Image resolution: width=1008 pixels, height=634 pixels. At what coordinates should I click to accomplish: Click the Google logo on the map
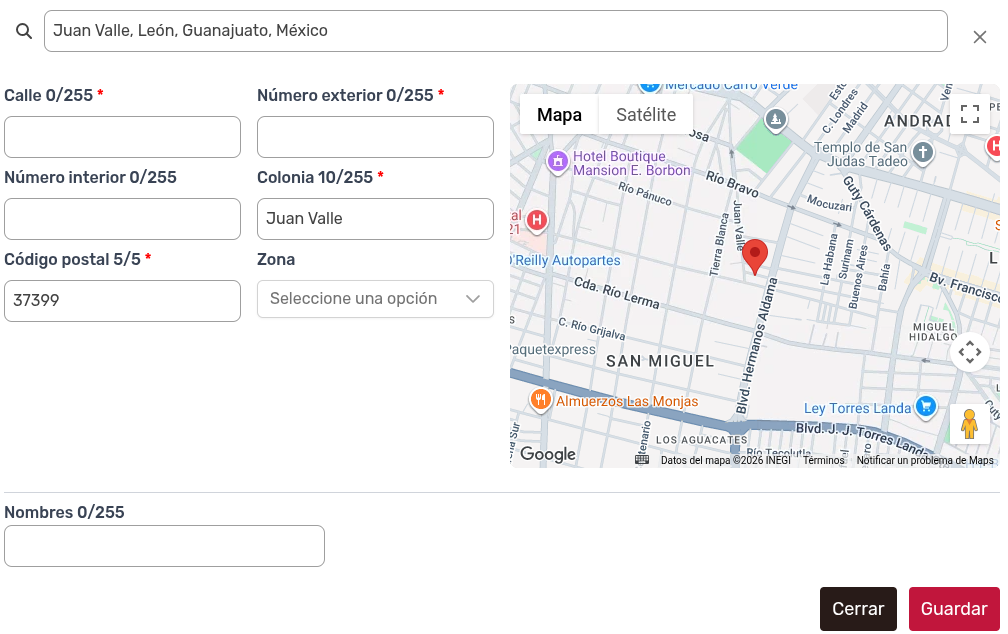548,454
